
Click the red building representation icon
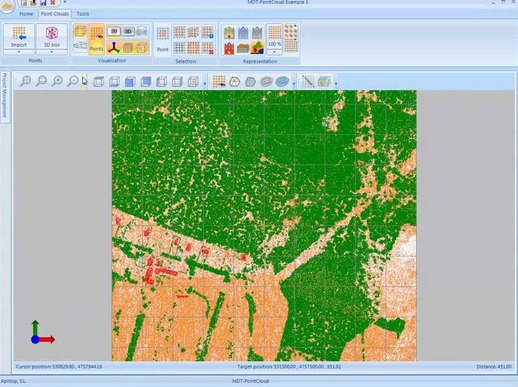(x=229, y=49)
